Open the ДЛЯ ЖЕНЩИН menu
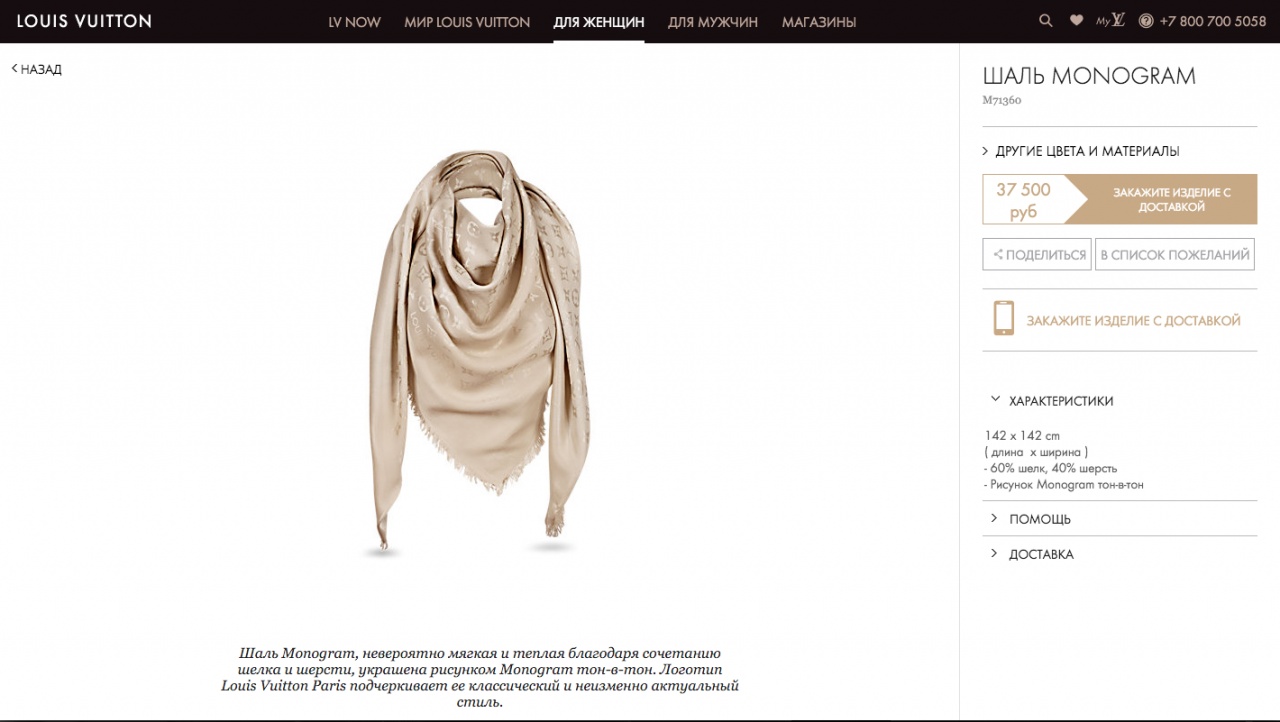 pyautogui.click(x=599, y=22)
